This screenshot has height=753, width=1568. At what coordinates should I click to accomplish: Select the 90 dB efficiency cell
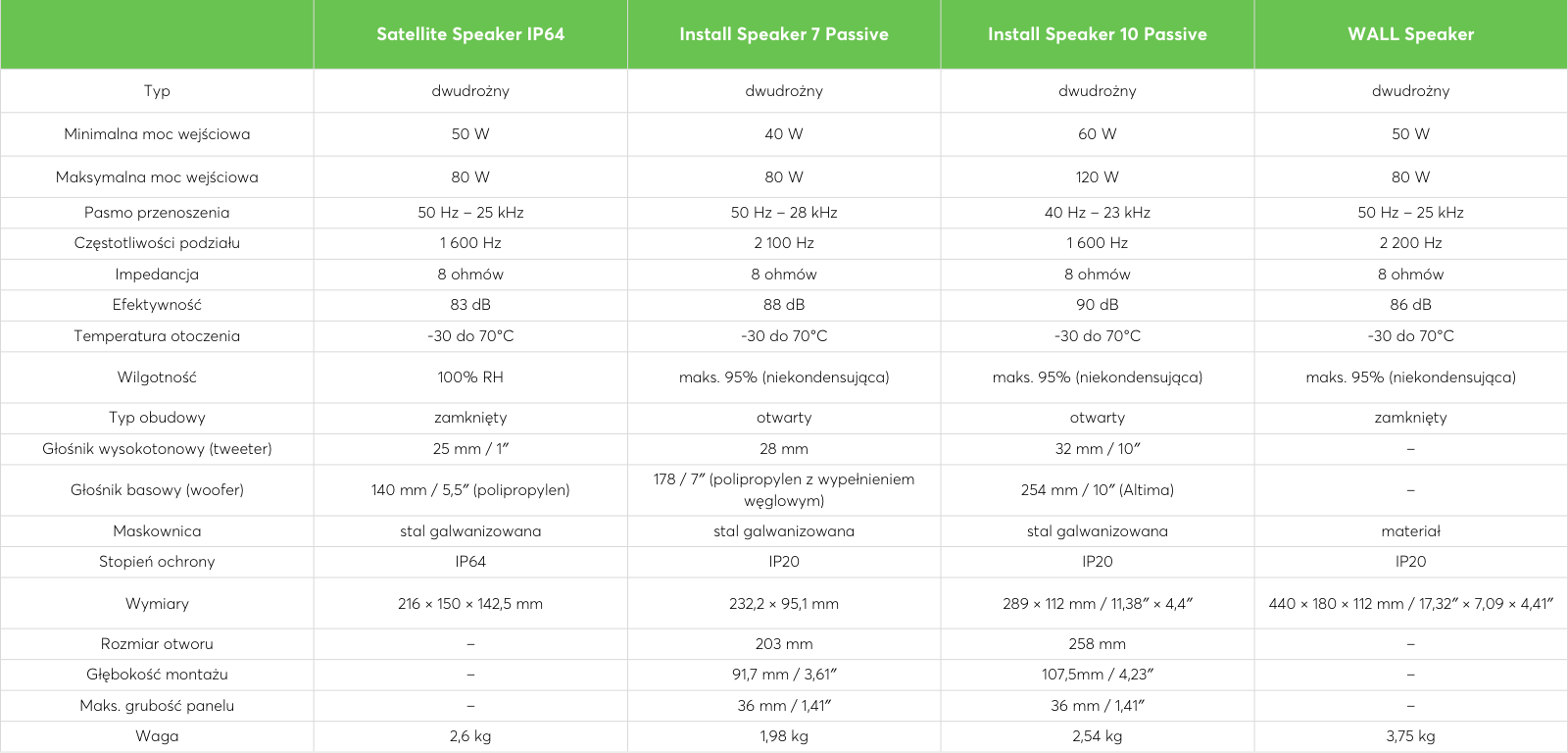[x=1098, y=305]
